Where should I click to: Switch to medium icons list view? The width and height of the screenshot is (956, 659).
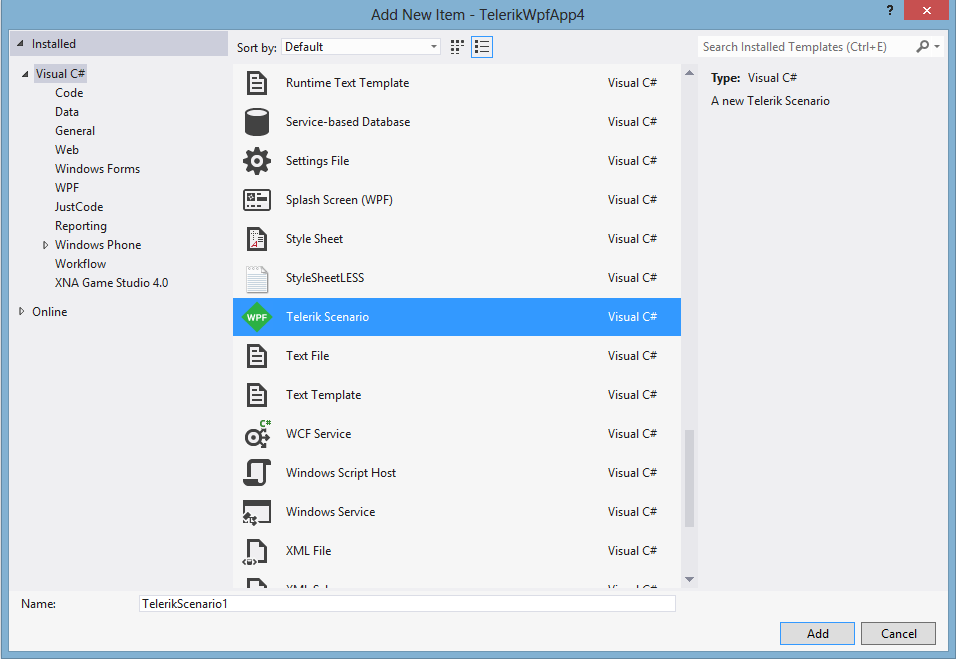click(x=482, y=47)
